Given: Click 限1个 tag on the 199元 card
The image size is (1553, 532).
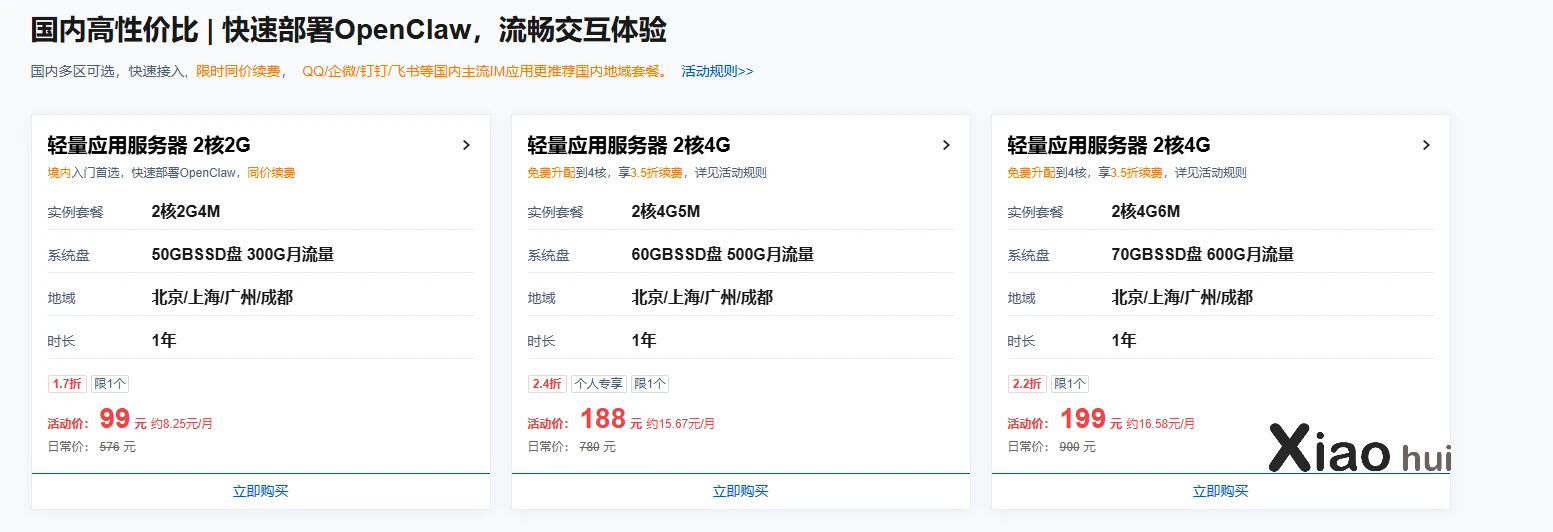Looking at the screenshot, I should point(1070,384).
